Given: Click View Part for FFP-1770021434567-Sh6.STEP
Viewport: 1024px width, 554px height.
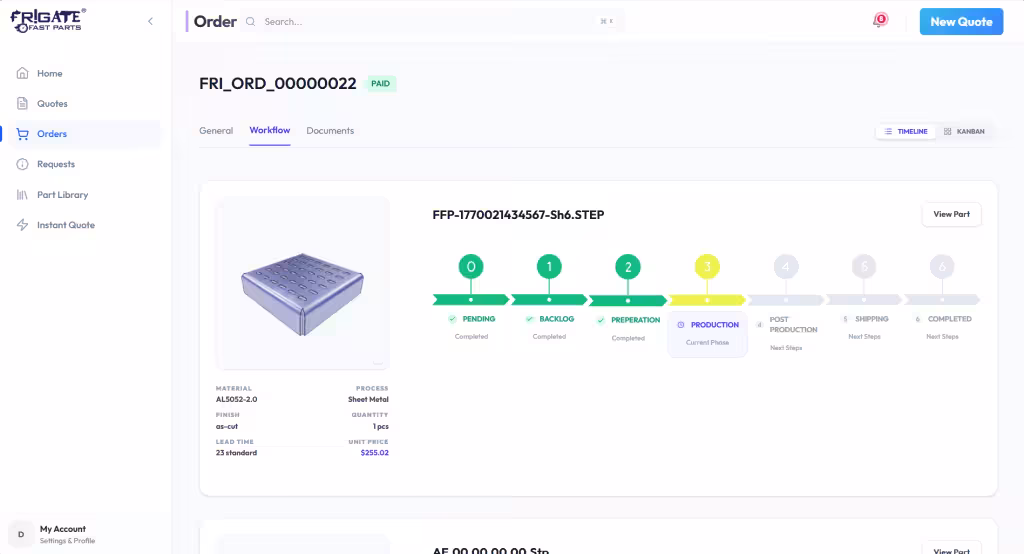Looking at the screenshot, I should pyautogui.click(x=952, y=214).
